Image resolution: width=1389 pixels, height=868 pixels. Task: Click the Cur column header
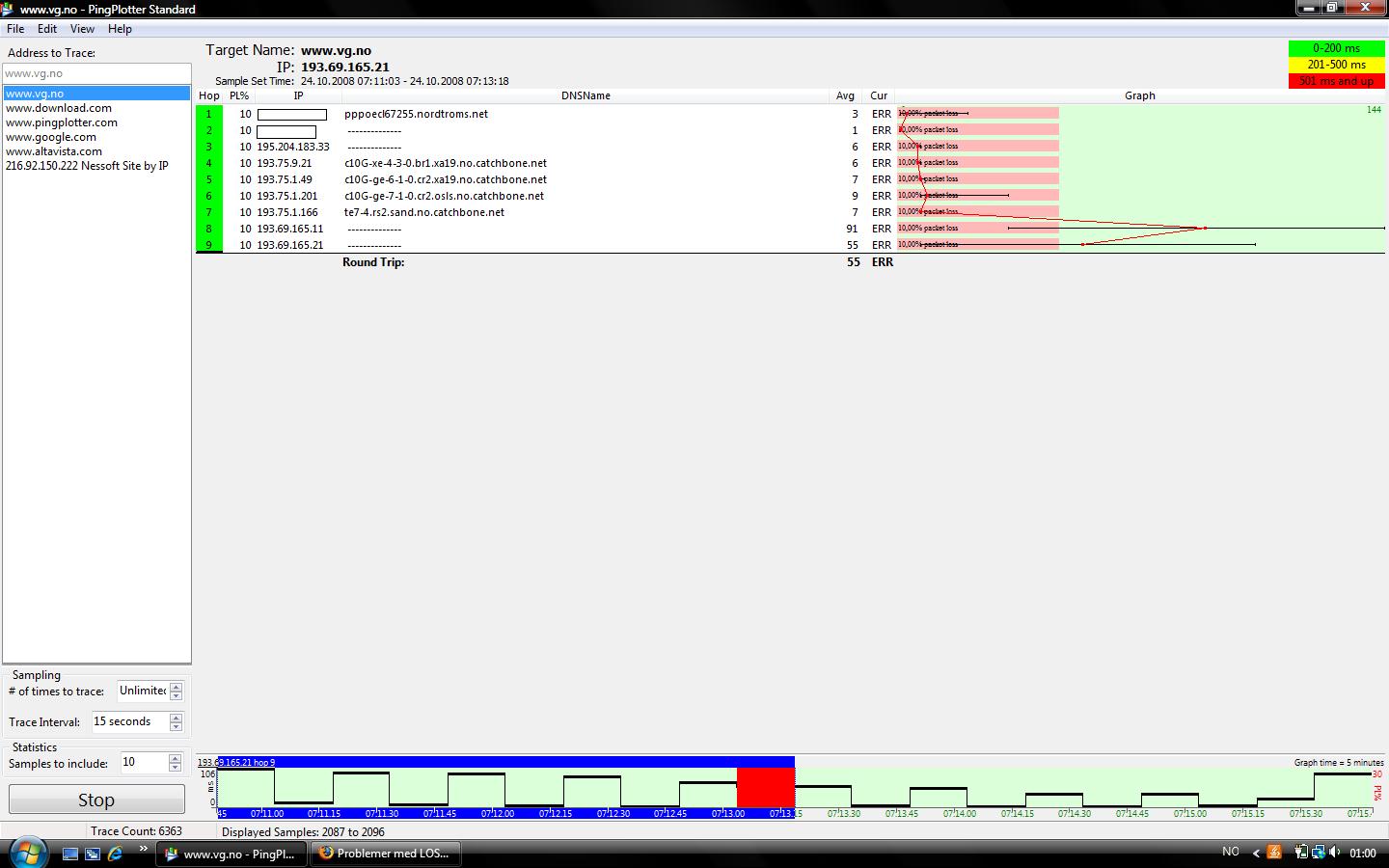click(x=879, y=95)
